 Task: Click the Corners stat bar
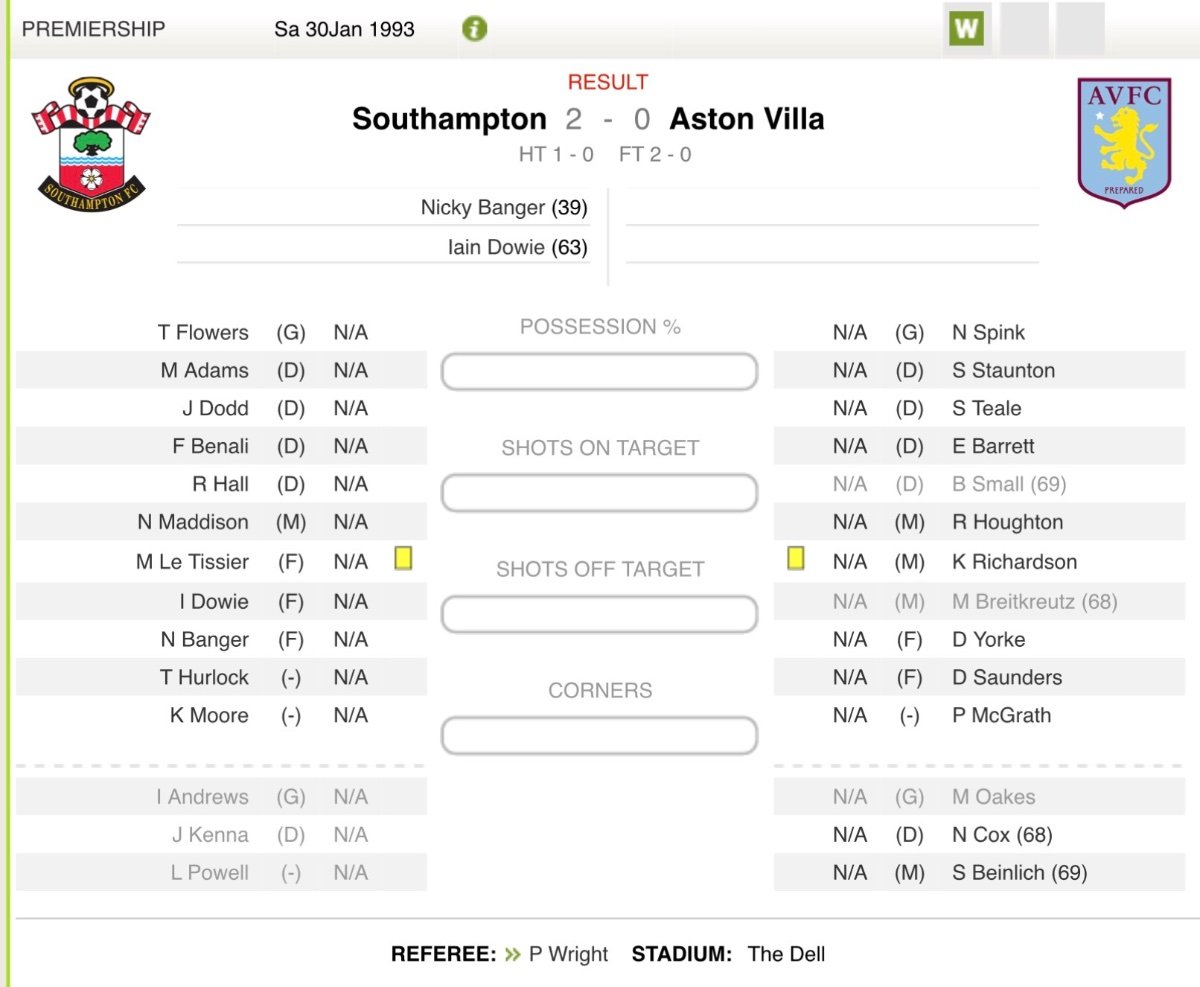coord(599,736)
